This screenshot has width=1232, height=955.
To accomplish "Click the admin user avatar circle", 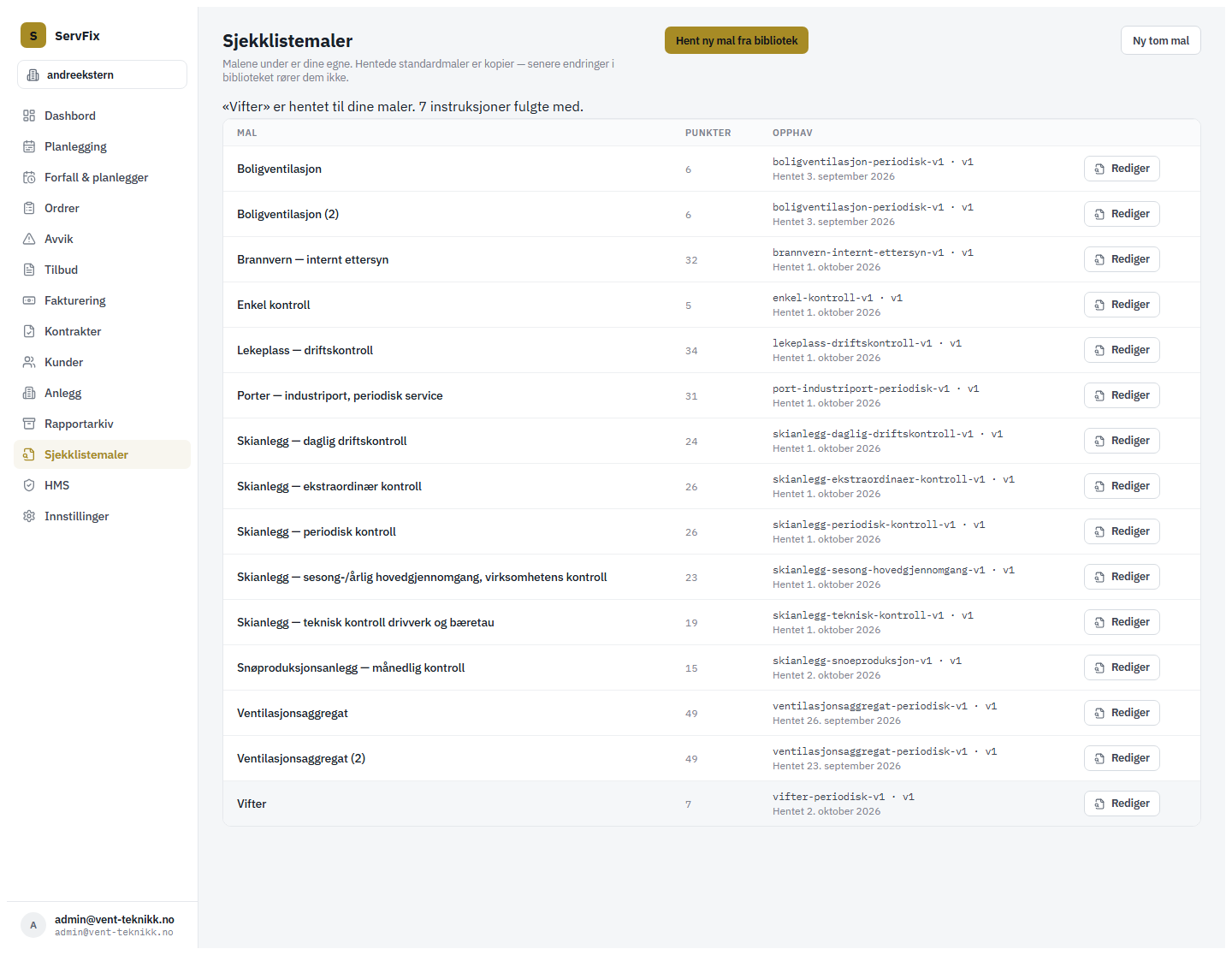I will tap(33, 925).
